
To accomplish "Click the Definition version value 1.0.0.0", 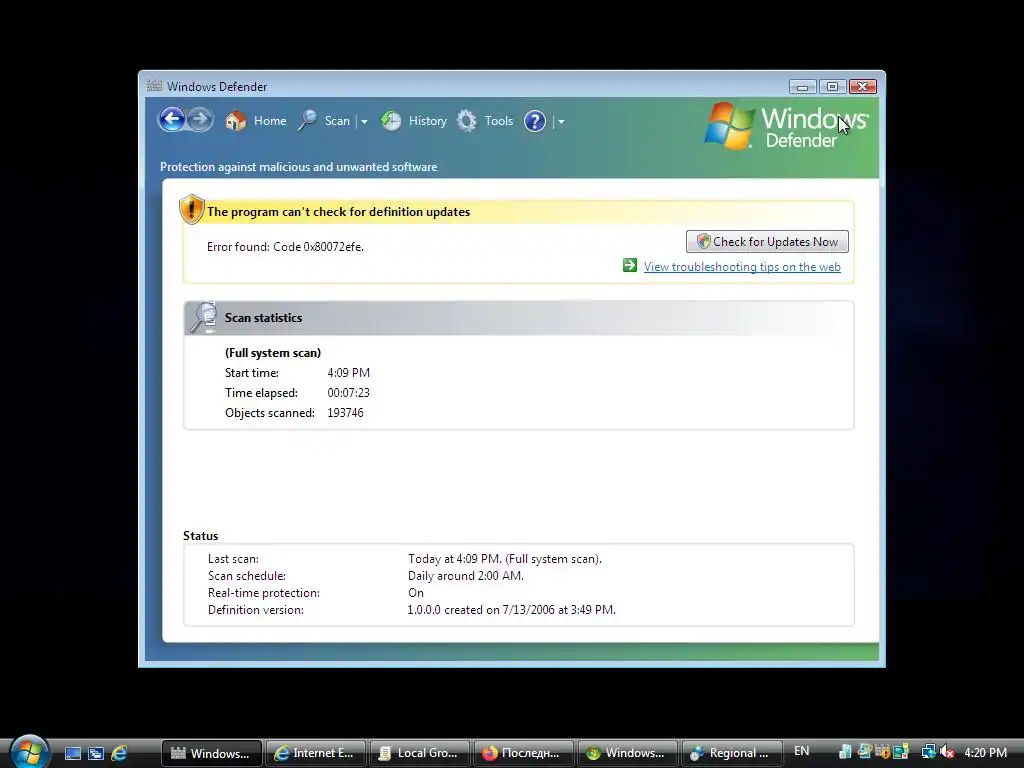I will [424, 610].
